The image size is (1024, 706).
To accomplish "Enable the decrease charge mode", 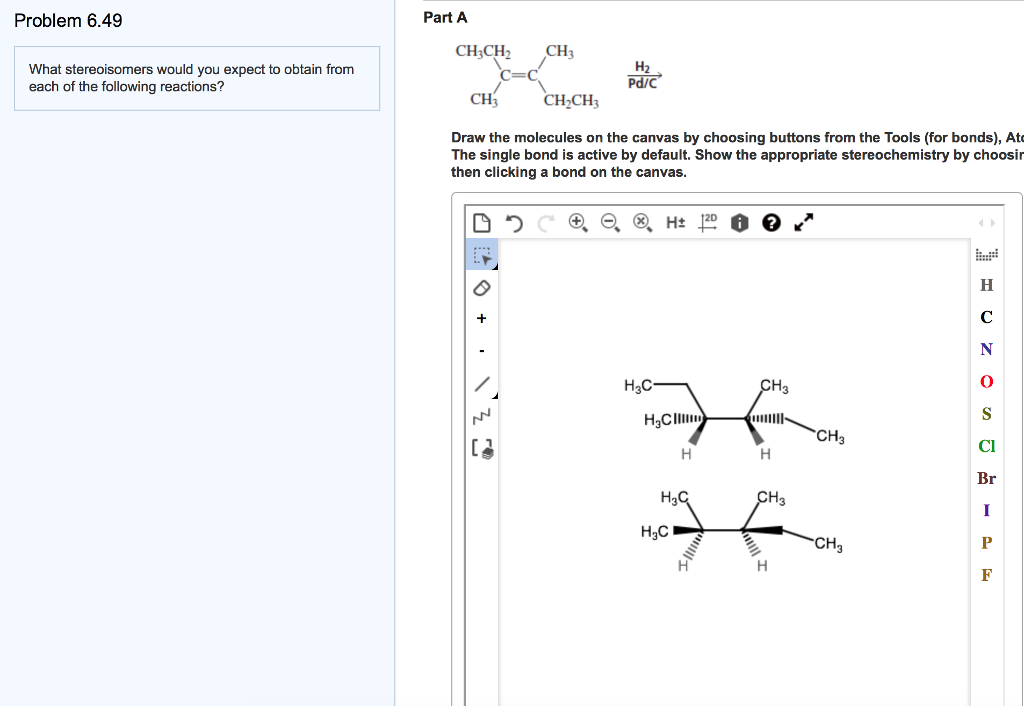I will point(482,350).
